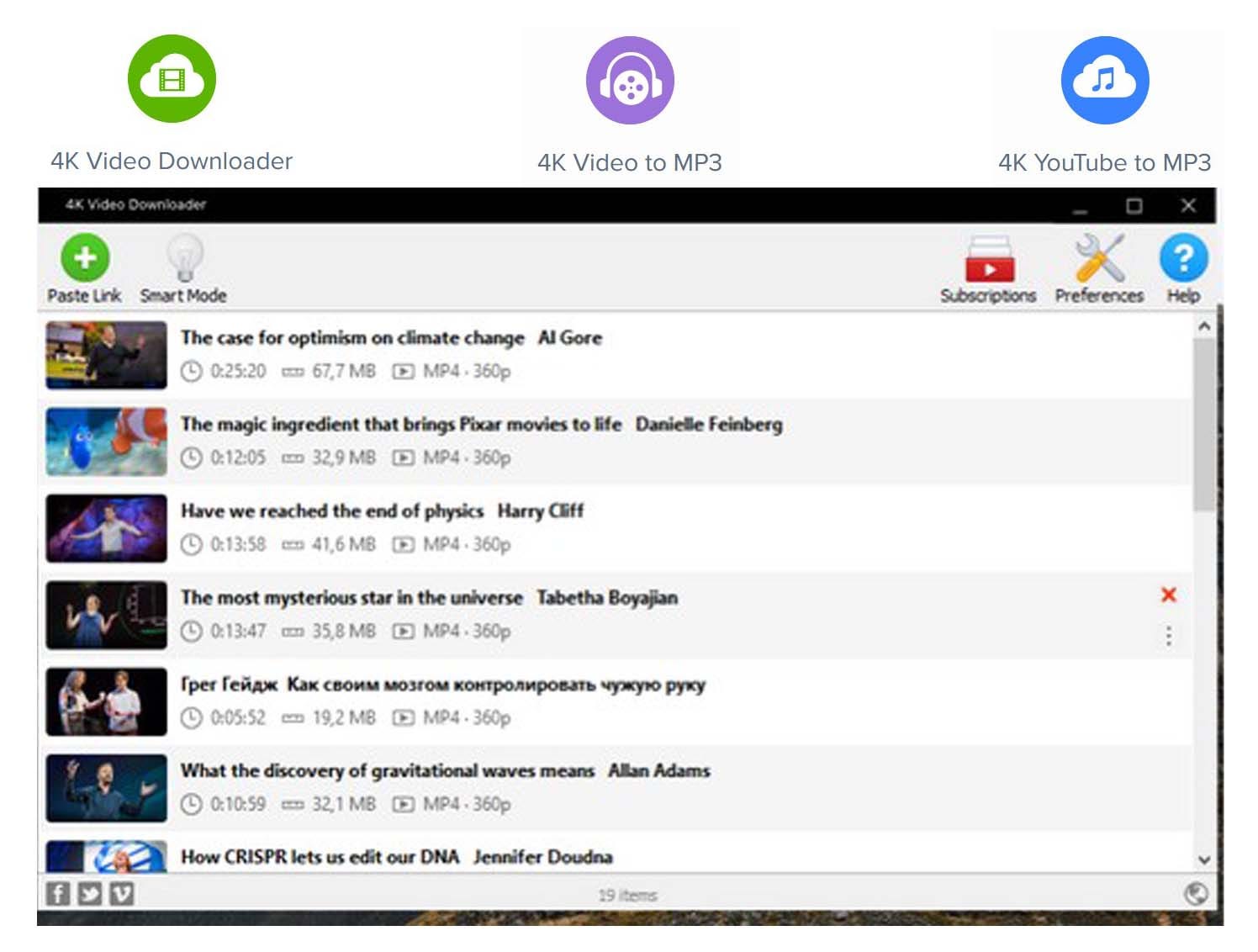This screenshot has height=952, width=1258.
Task: Select the Harry Cliff physics video thumbnail
Action: (x=106, y=529)
